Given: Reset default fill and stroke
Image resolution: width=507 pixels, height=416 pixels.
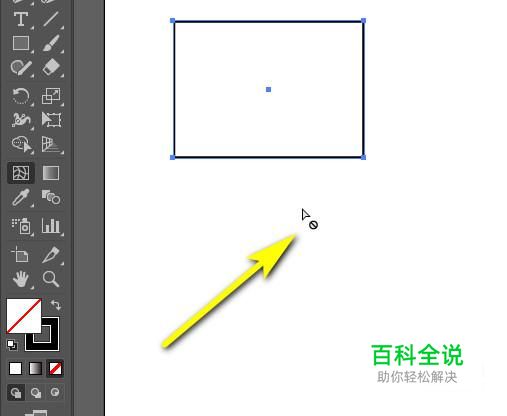Looking at the screenshot, I should [12, 345].
